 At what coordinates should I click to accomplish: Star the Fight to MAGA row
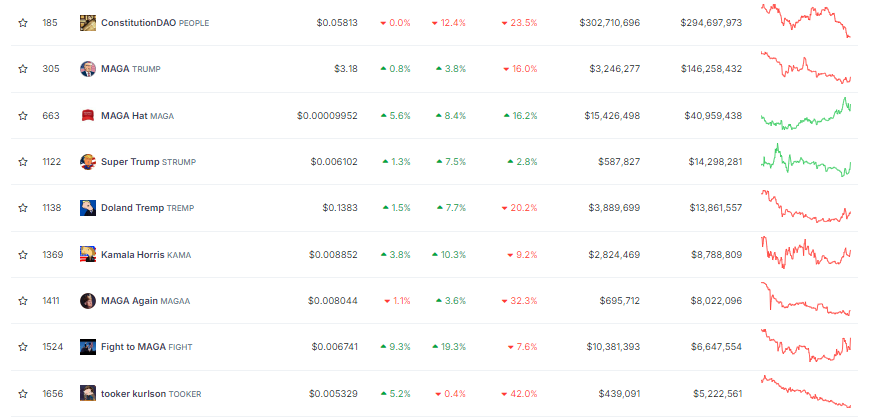pos(23,347)
